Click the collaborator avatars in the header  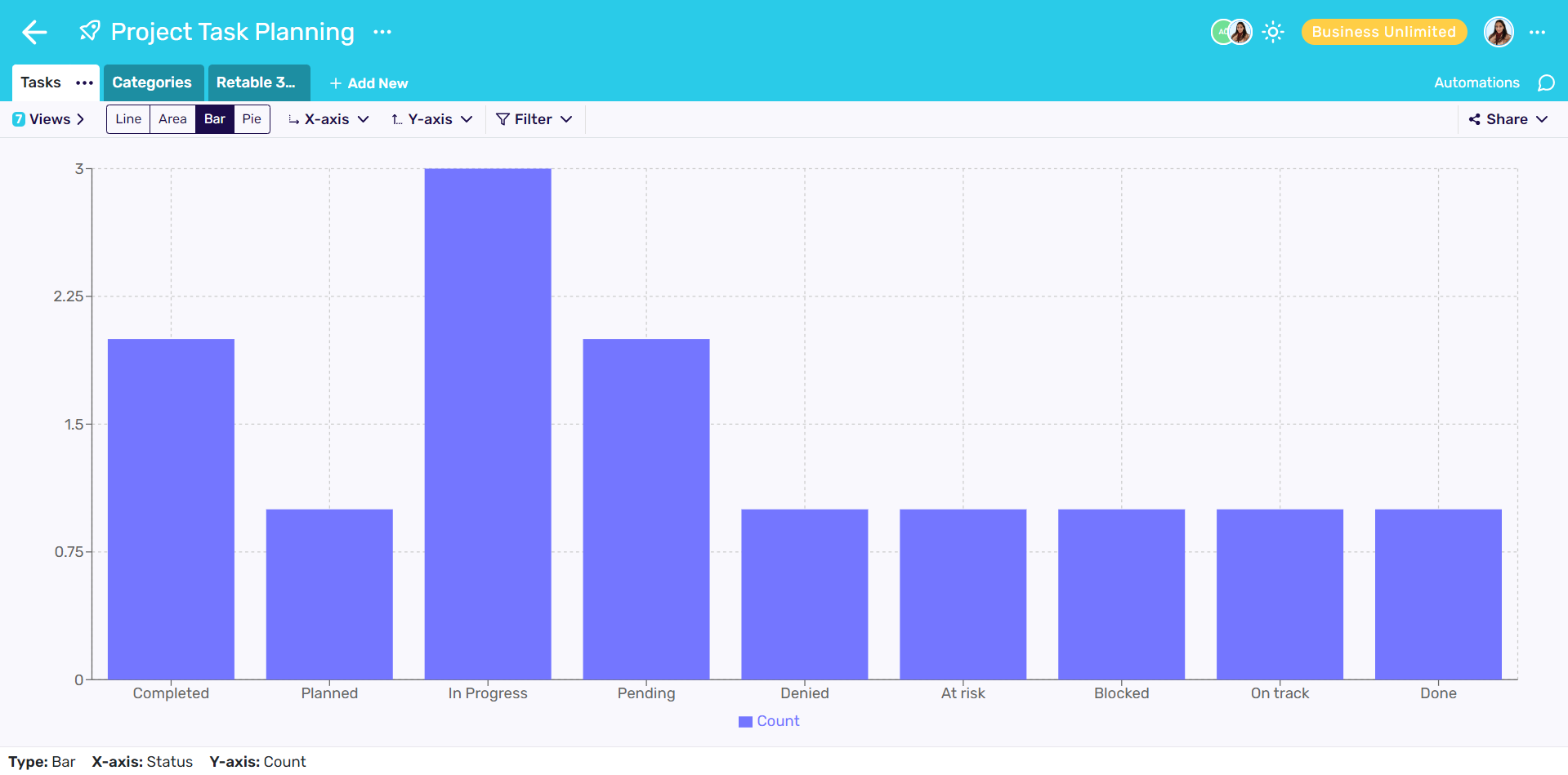pos(1231,32)
